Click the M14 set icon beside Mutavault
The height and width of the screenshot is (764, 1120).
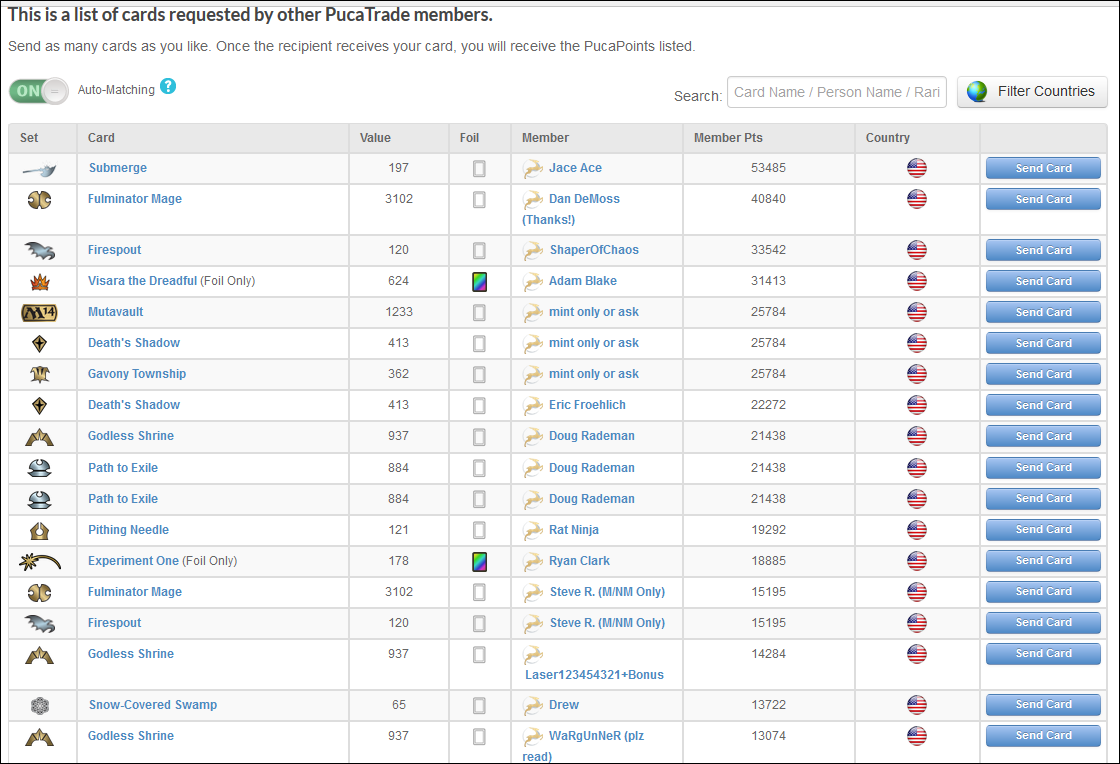39,312
